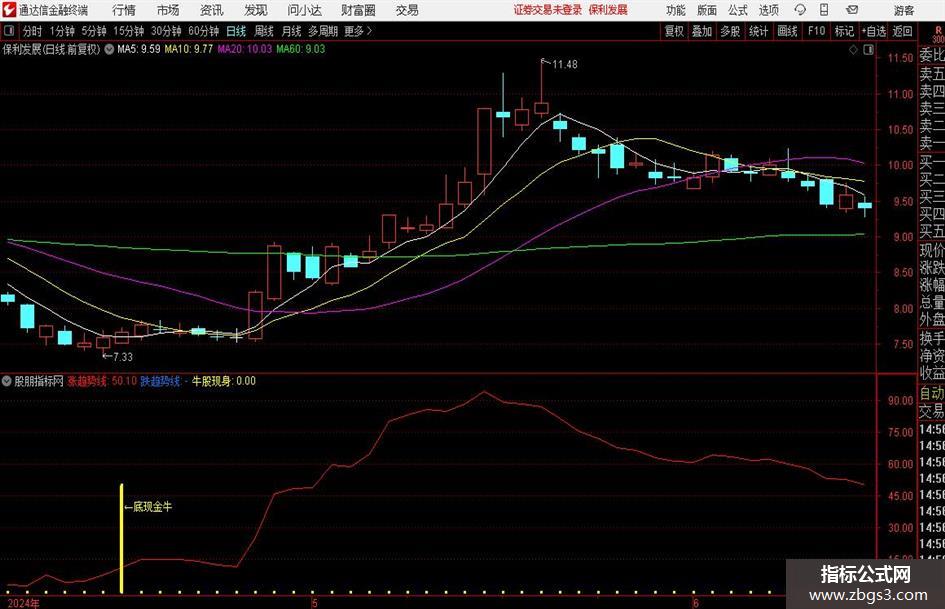Click the 证券交易未登录 login link
The height and width of the screenshot is (609, 945).
tap(548, 10)
